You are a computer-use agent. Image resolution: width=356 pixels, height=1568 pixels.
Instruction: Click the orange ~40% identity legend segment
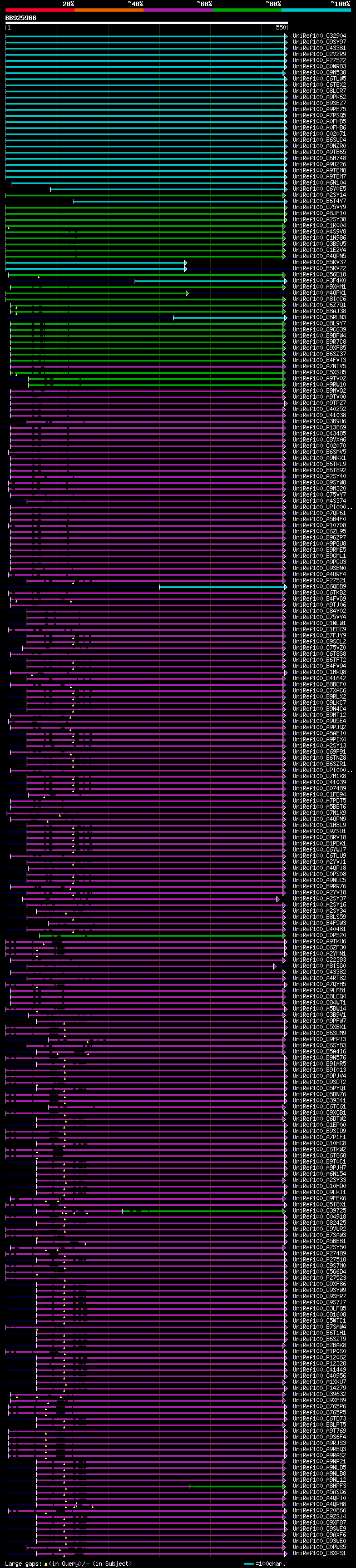pos(109,10)
